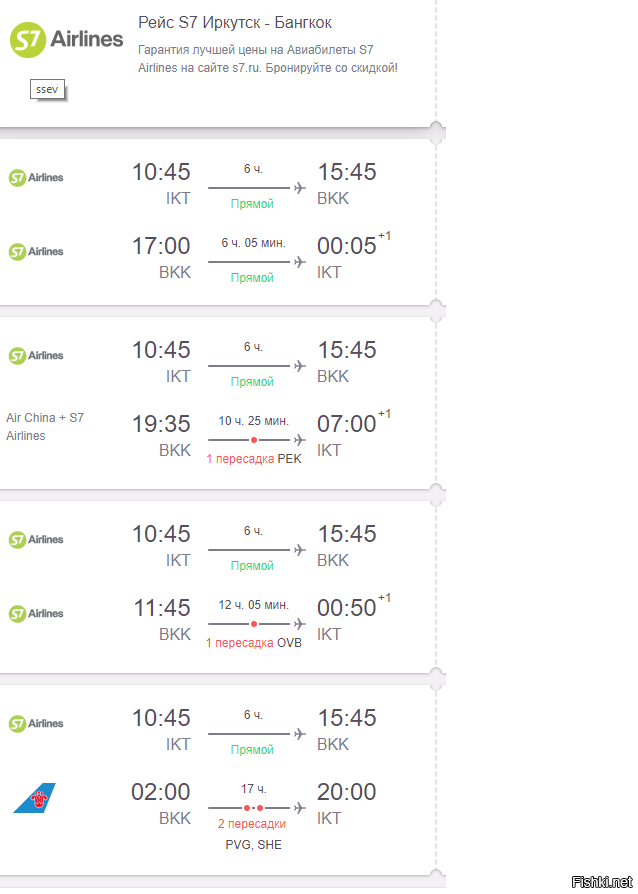The image size is (638, 894).
Task: Click the Прямой label under 6 ч. 05 мин.
Action: (252, 277)
